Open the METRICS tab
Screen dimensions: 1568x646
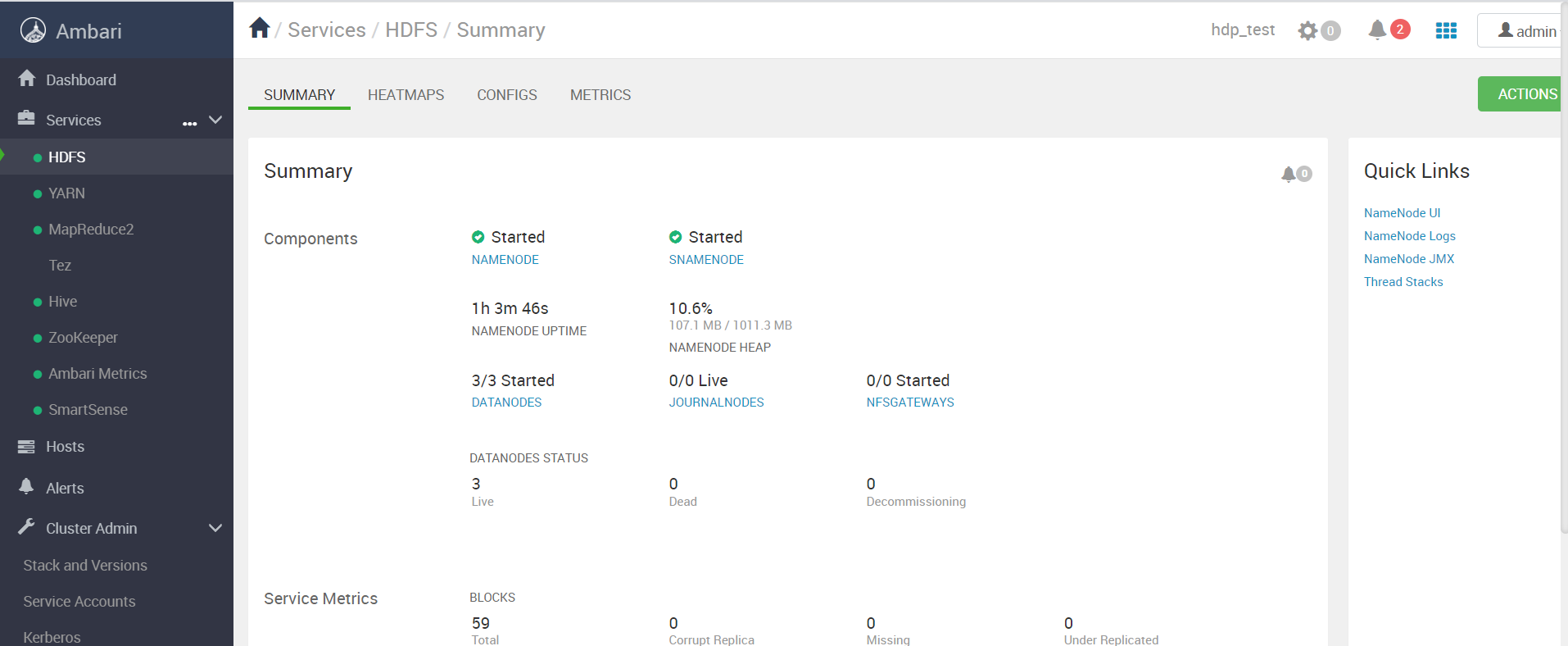click(600, 95)
